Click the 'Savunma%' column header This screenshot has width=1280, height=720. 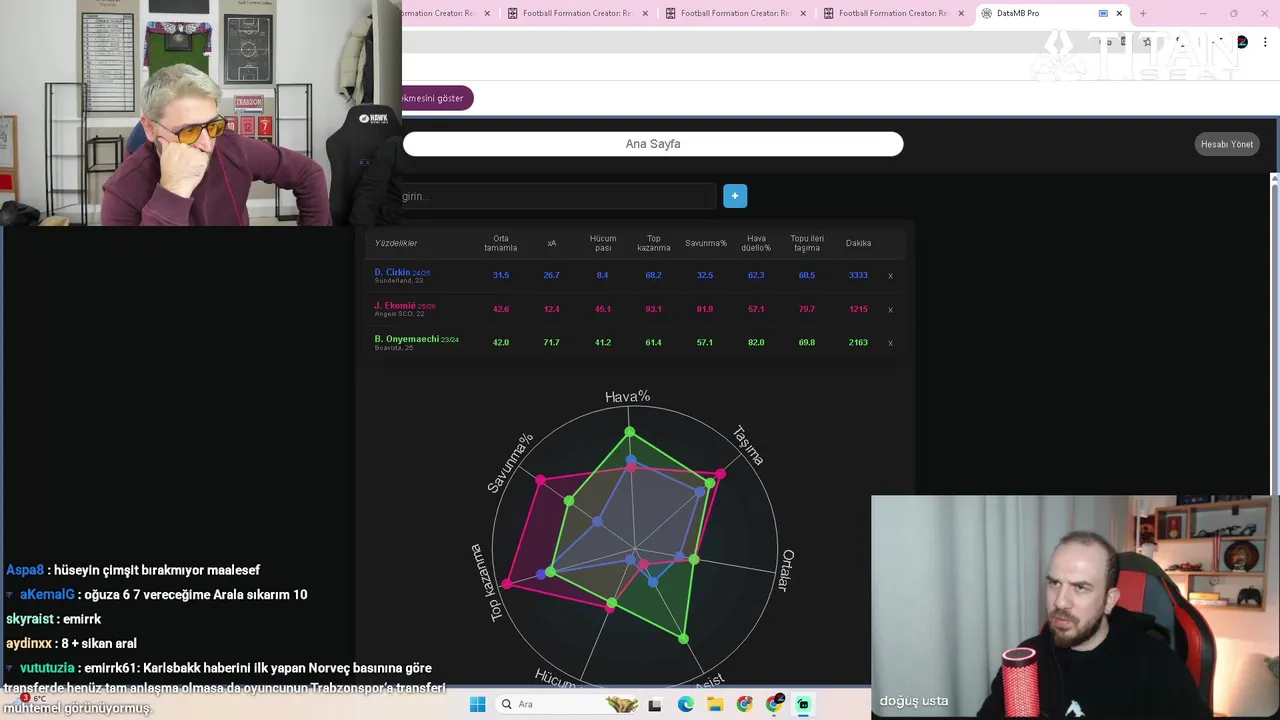tap(705, 243)
